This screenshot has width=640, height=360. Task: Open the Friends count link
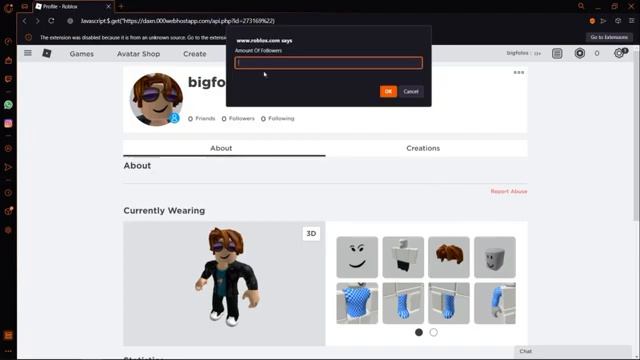point(201,118)
